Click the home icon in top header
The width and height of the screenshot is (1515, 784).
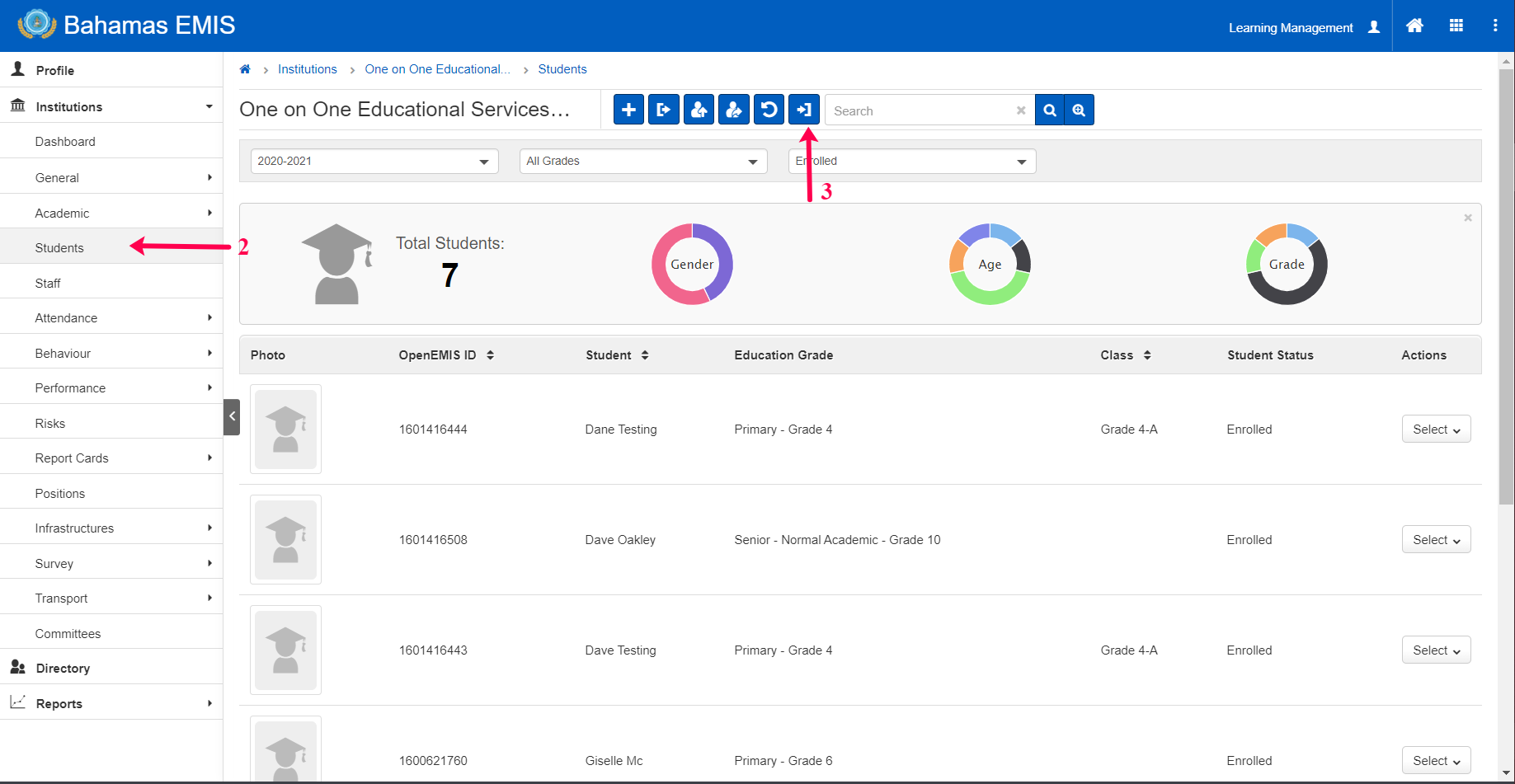click(x=1414, y=26)
